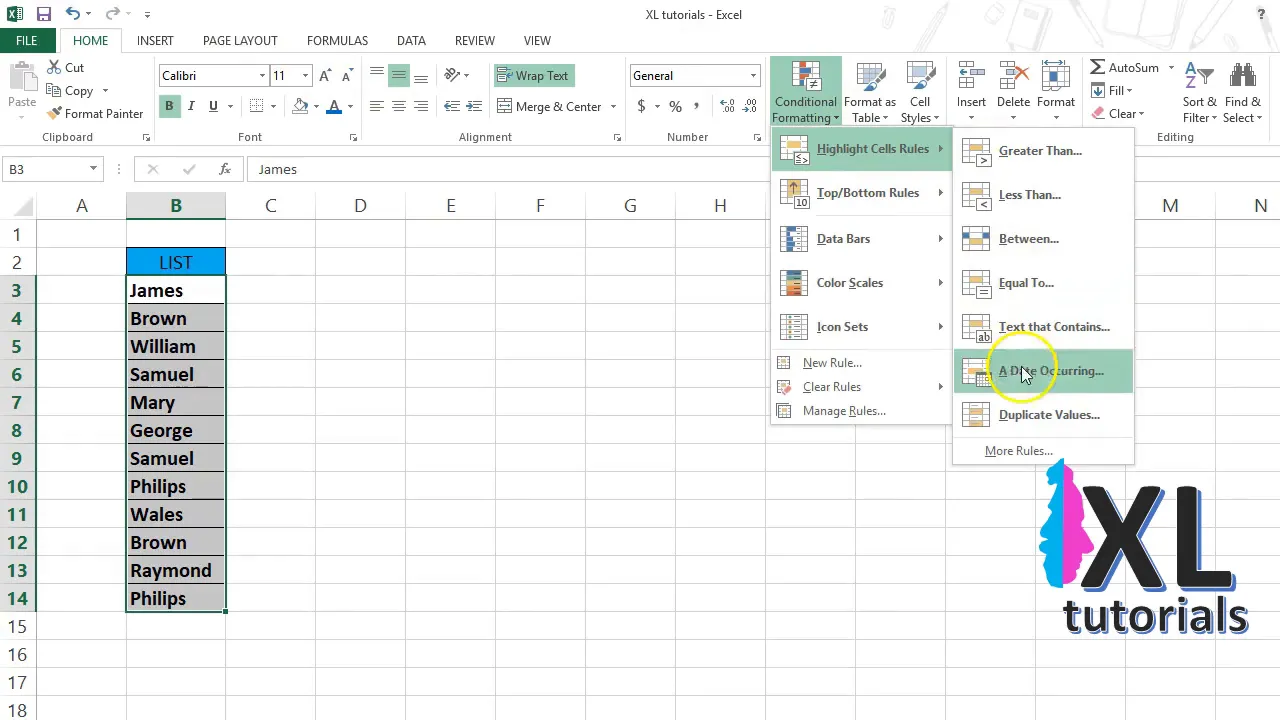Open the Format as Table gallery
The width and height of the screenshot is (1280, 720).
point(870,92)
